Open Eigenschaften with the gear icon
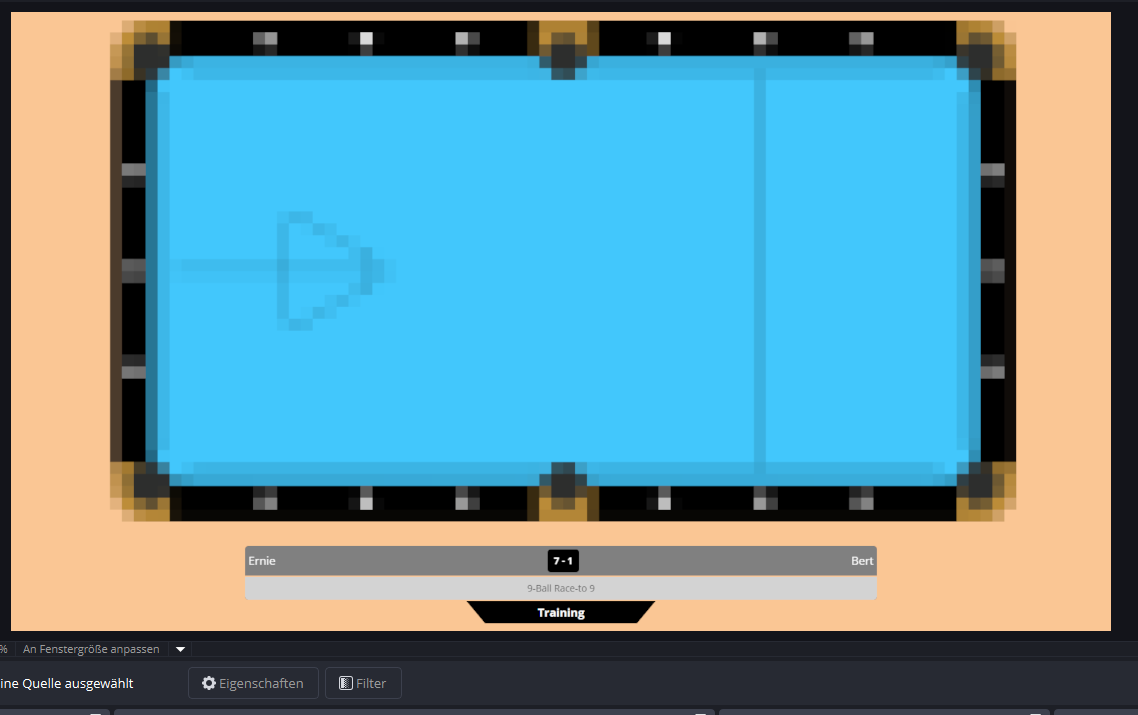1138x715 pixels. (253, 683)
